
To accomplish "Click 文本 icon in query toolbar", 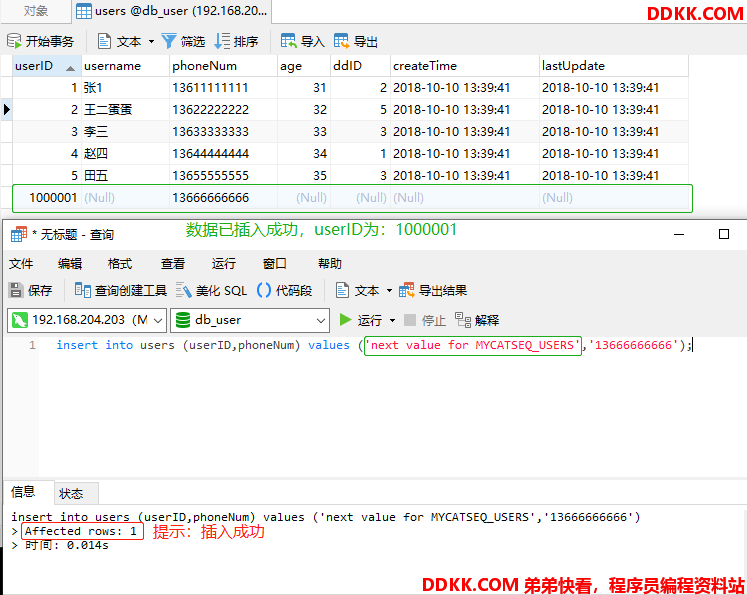I will 342,290.
